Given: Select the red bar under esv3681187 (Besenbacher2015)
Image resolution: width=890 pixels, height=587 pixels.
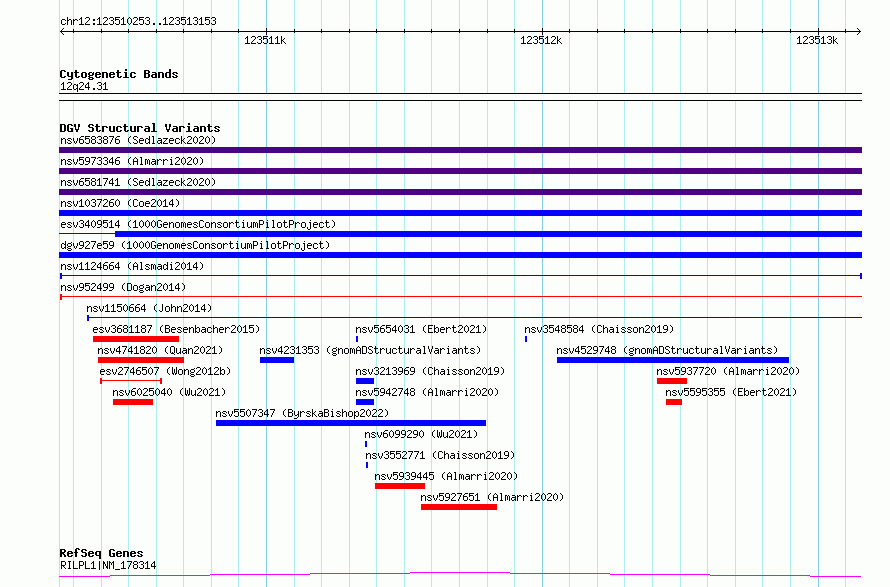Looking at the screenshot, I should [x=136, y=339].
